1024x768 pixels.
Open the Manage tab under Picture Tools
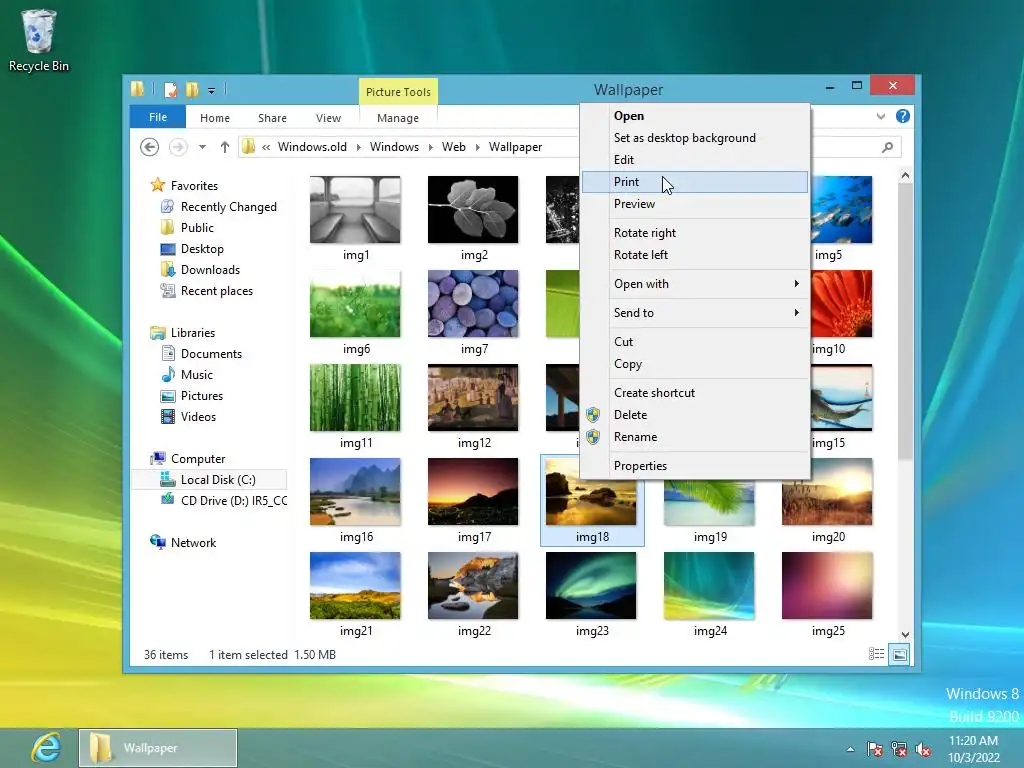point(398,118)
